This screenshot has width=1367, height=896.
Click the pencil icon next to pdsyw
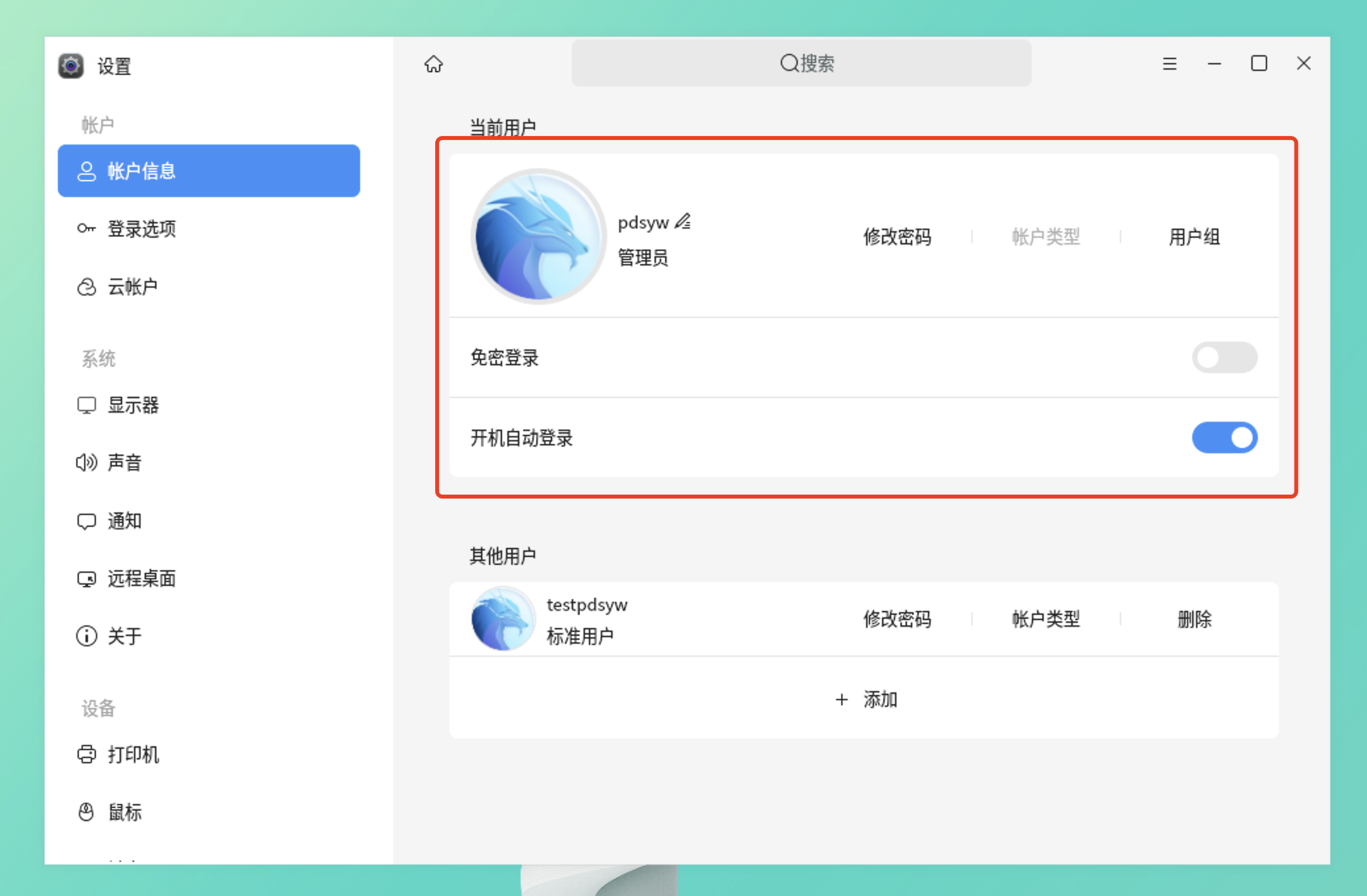[x=683, y=221]
